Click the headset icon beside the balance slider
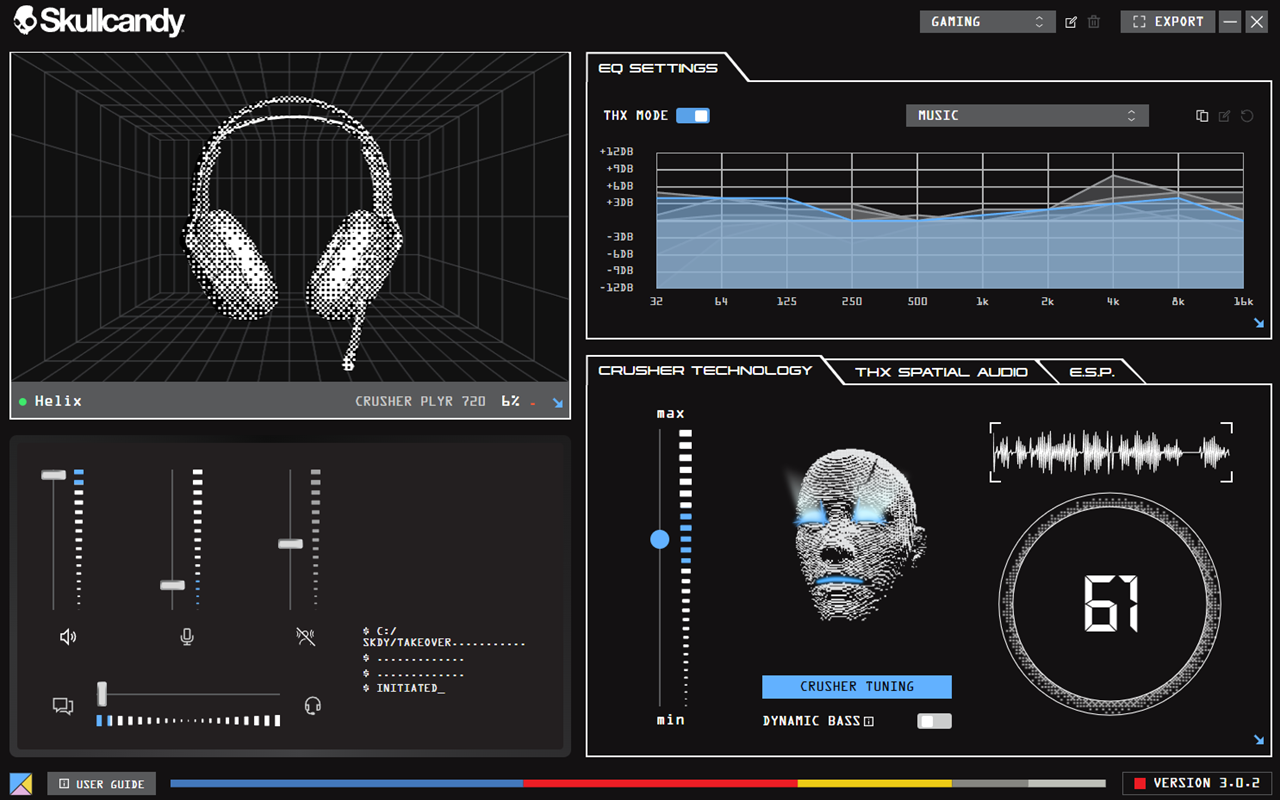The height and width of the screenshot is (800, 1280). coord(312,706)
